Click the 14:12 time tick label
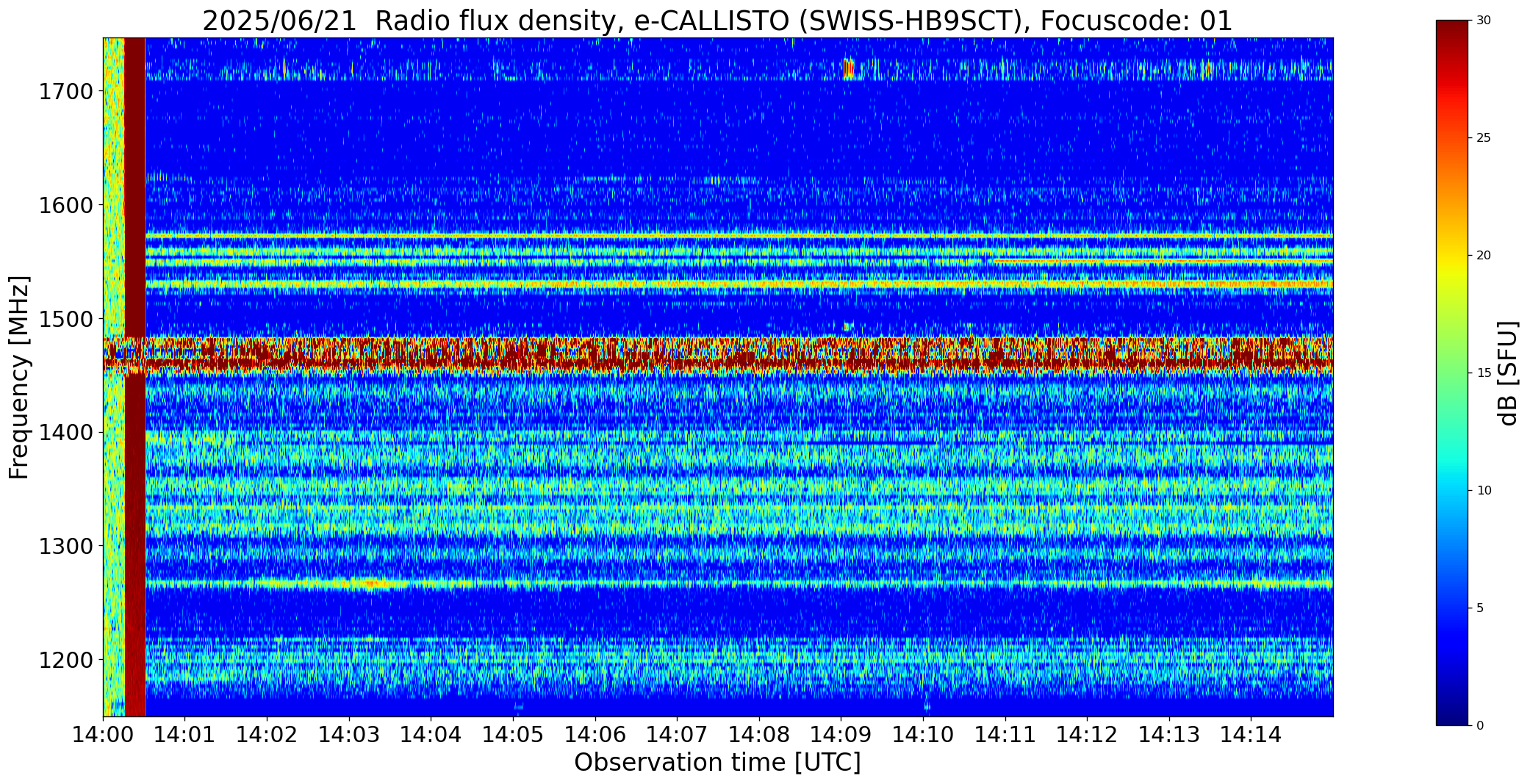Image resolution: width=1530 pixels, height=784 pixels. [x=1087, y=734]
